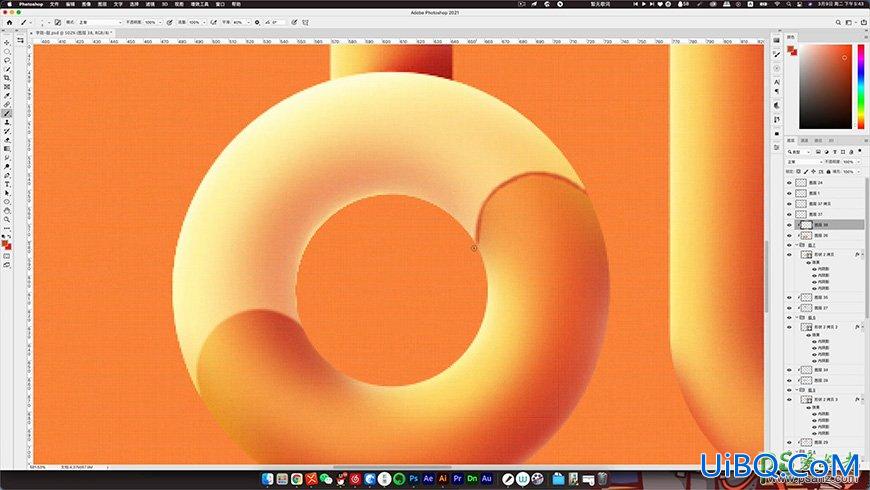The height and width of the screenshot is (490, 870).
Task: Open the 窗口 menu
Action: 220,4
